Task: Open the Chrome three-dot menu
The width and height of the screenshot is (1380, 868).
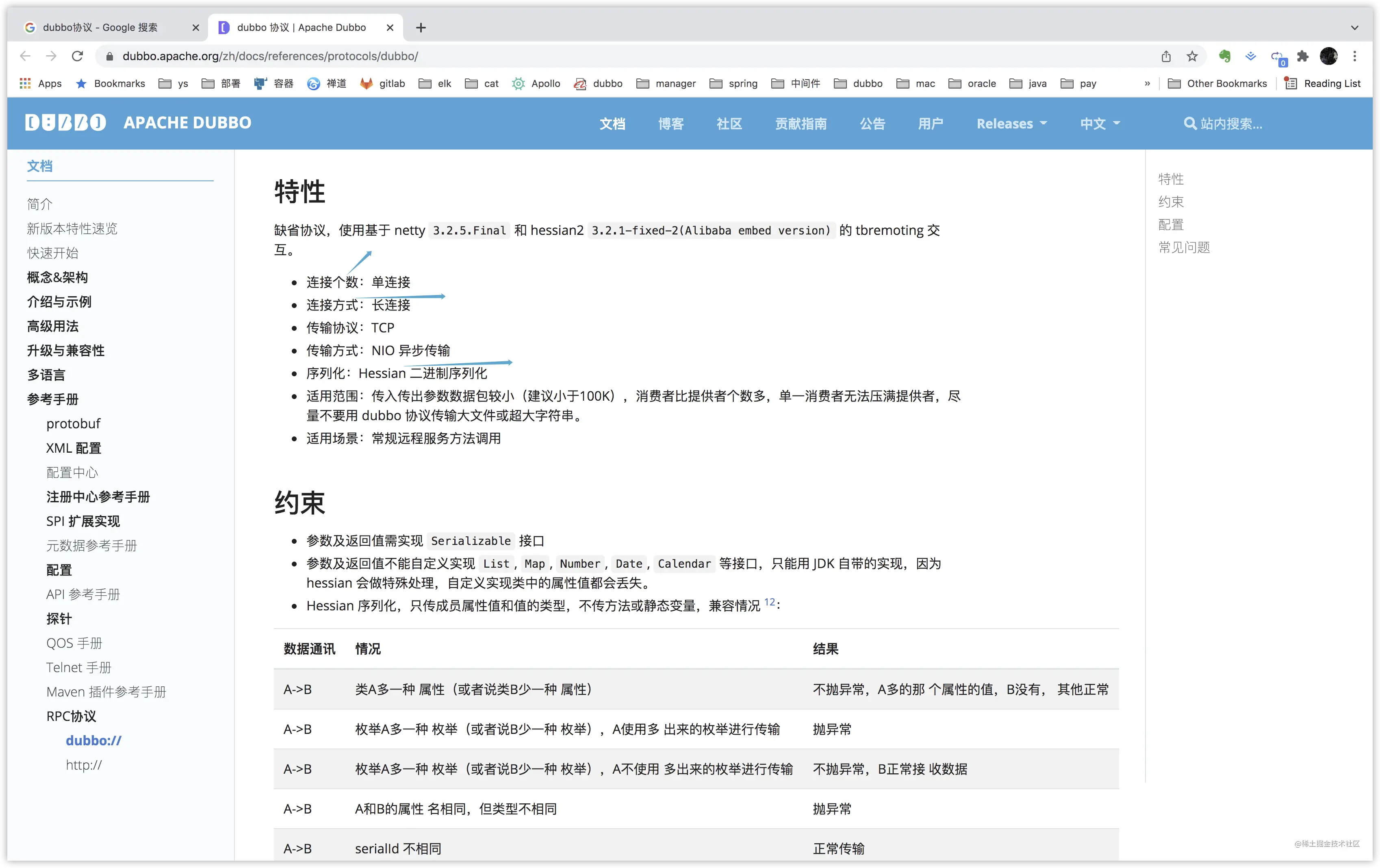Action: (1355, 56)
